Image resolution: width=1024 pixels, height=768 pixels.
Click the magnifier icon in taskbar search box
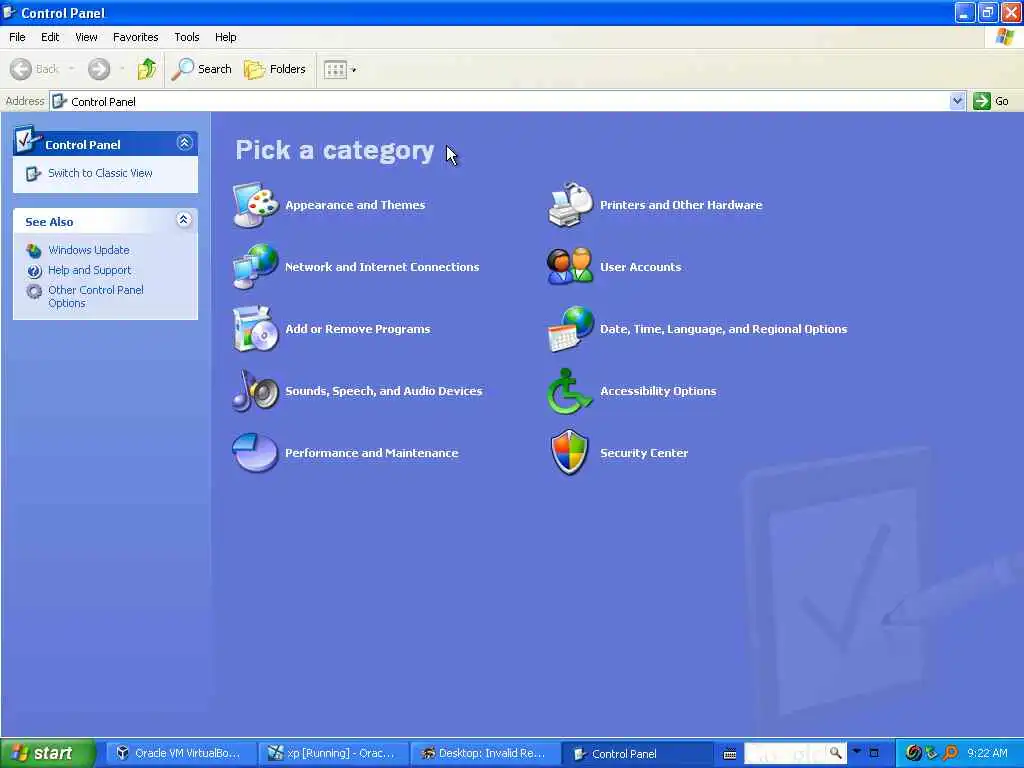835,753
